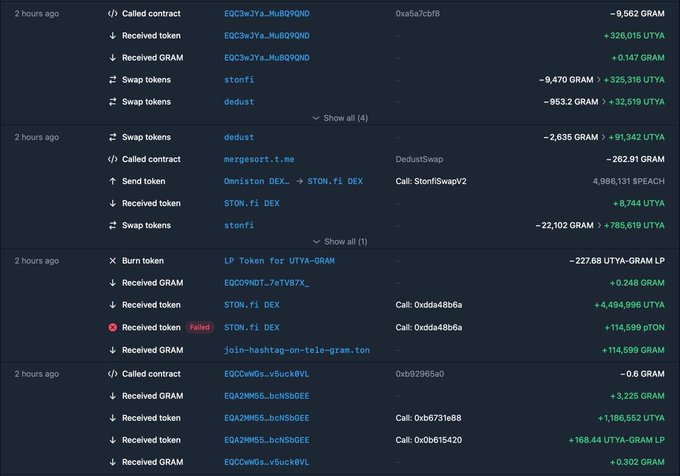This screenshot has height=476, width=680.
Task: Click Call: 0xdda48b6a on failed pTON row
Action: pyautogui.click(x=428, y=327)
